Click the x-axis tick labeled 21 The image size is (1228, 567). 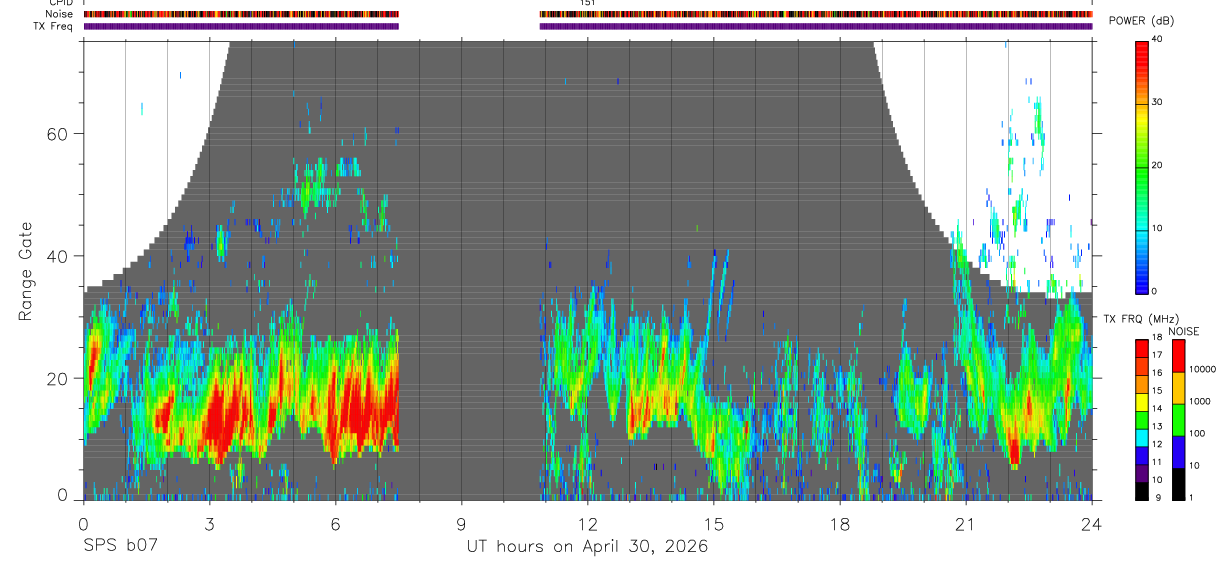click(x=966, y=524)
